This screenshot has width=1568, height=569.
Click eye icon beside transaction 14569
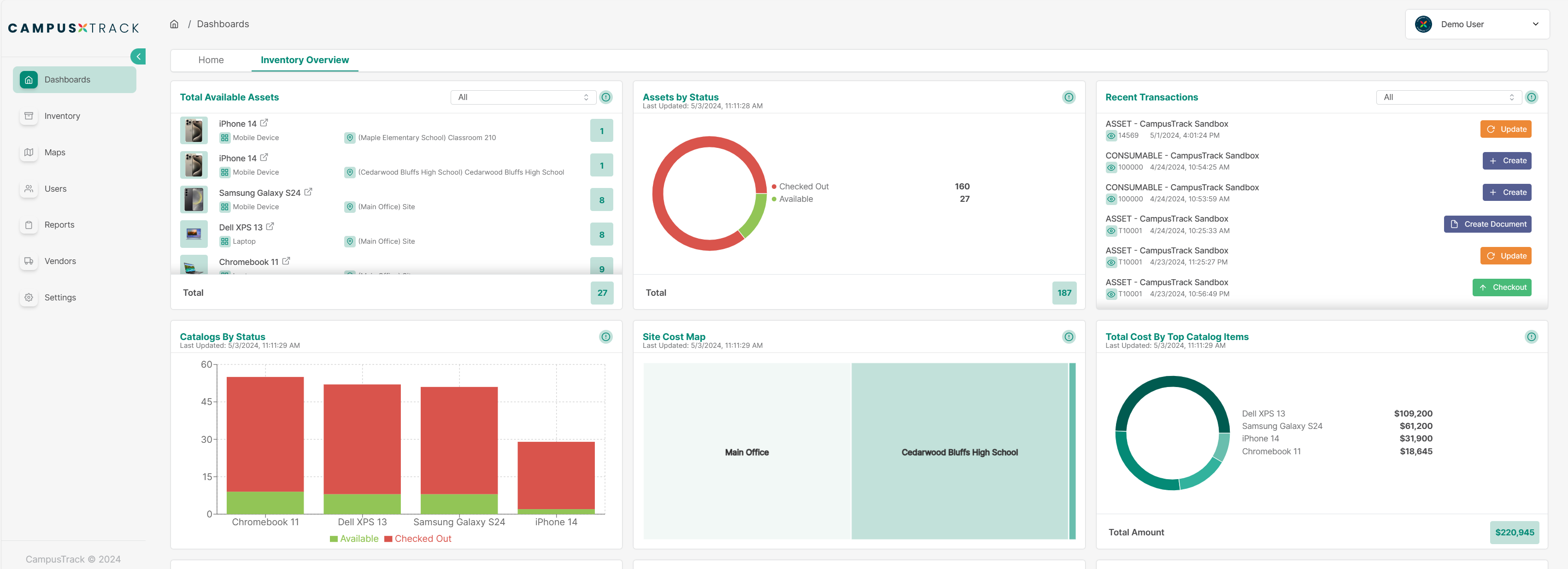tap(1111, 136)
